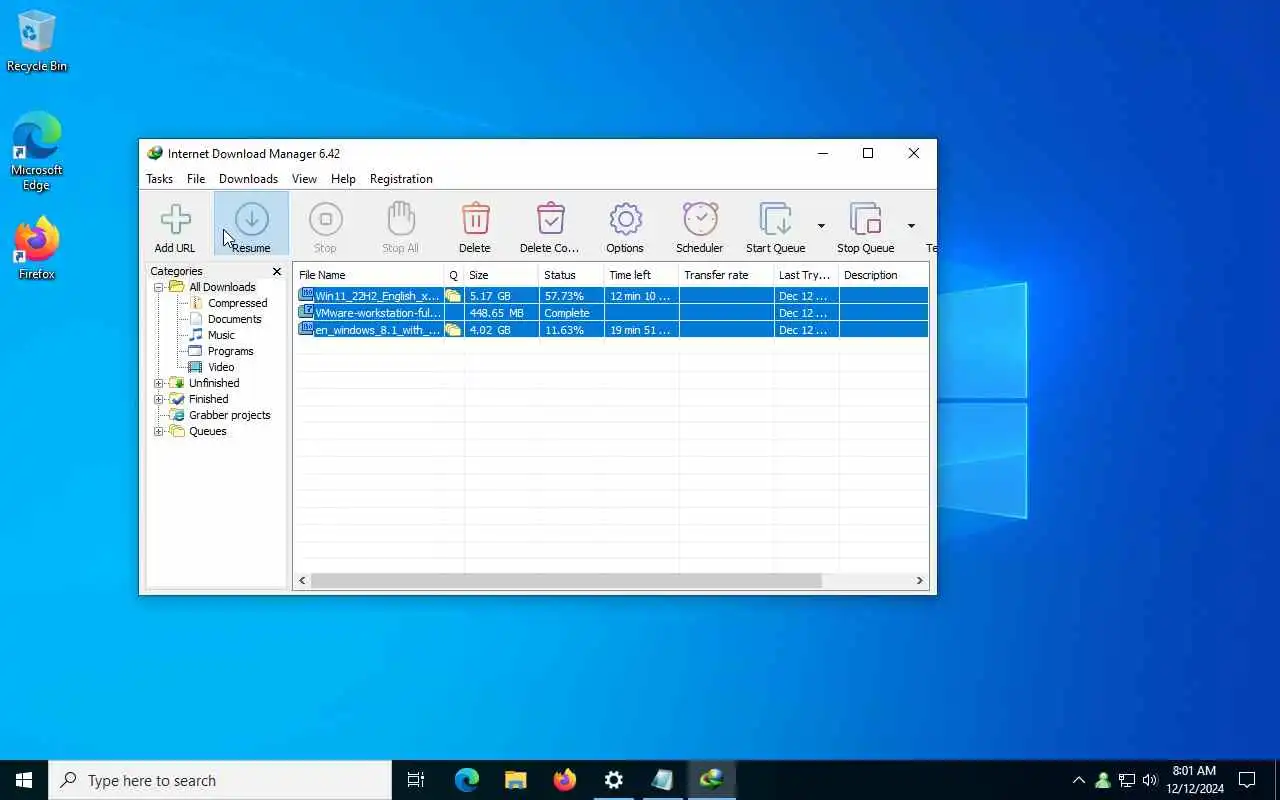Click the Microsoft Edge desktop shortcut
The height and width of the screenshot is (800, 1280).
(37, 152)
